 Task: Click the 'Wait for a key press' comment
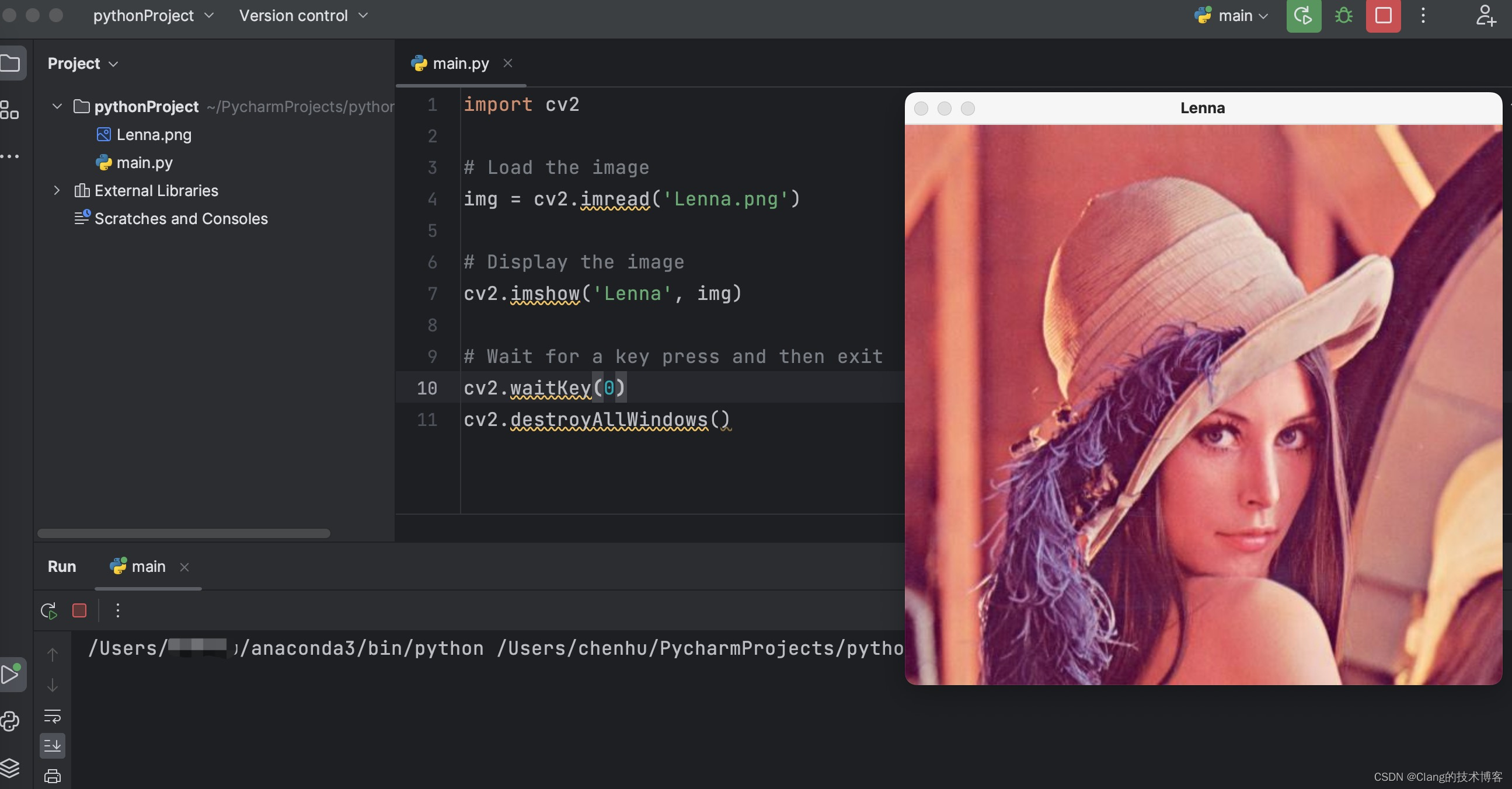click(673, 356)
